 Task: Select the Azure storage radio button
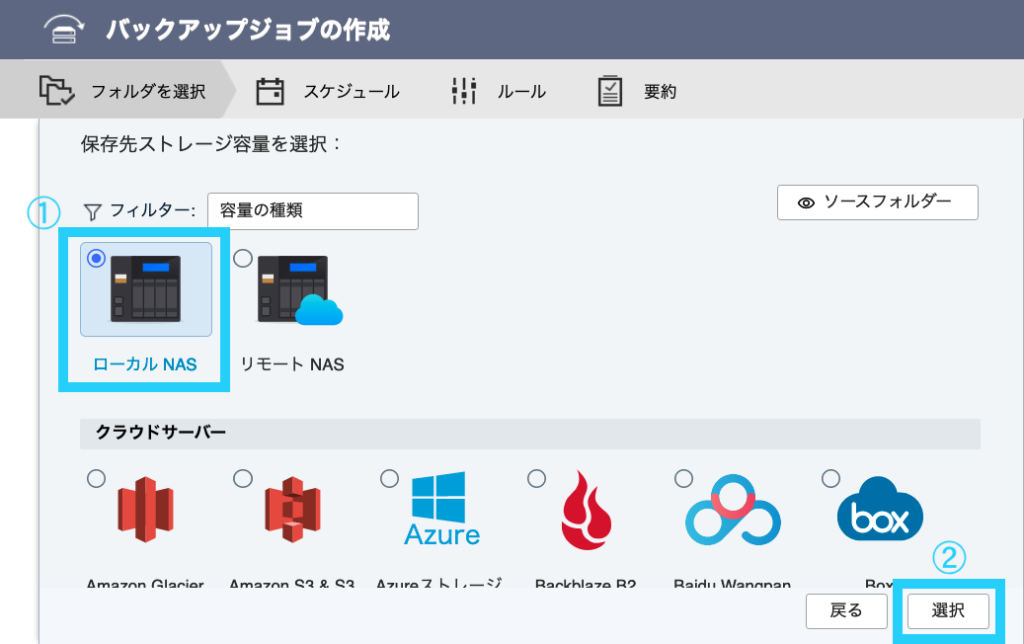389,479
